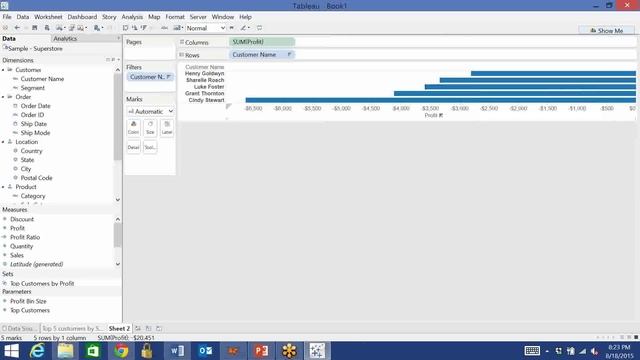Open the Size marks card

point(150,128)
